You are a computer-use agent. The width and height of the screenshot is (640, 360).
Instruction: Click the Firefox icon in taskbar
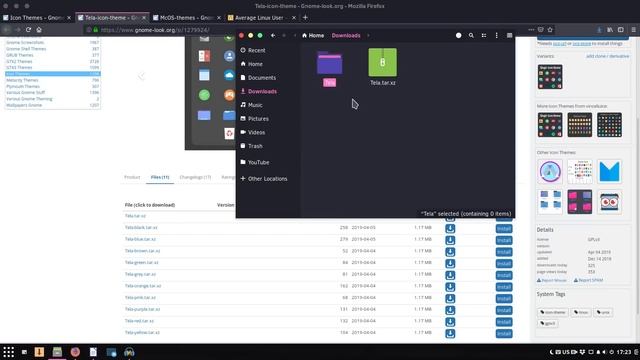75,352
